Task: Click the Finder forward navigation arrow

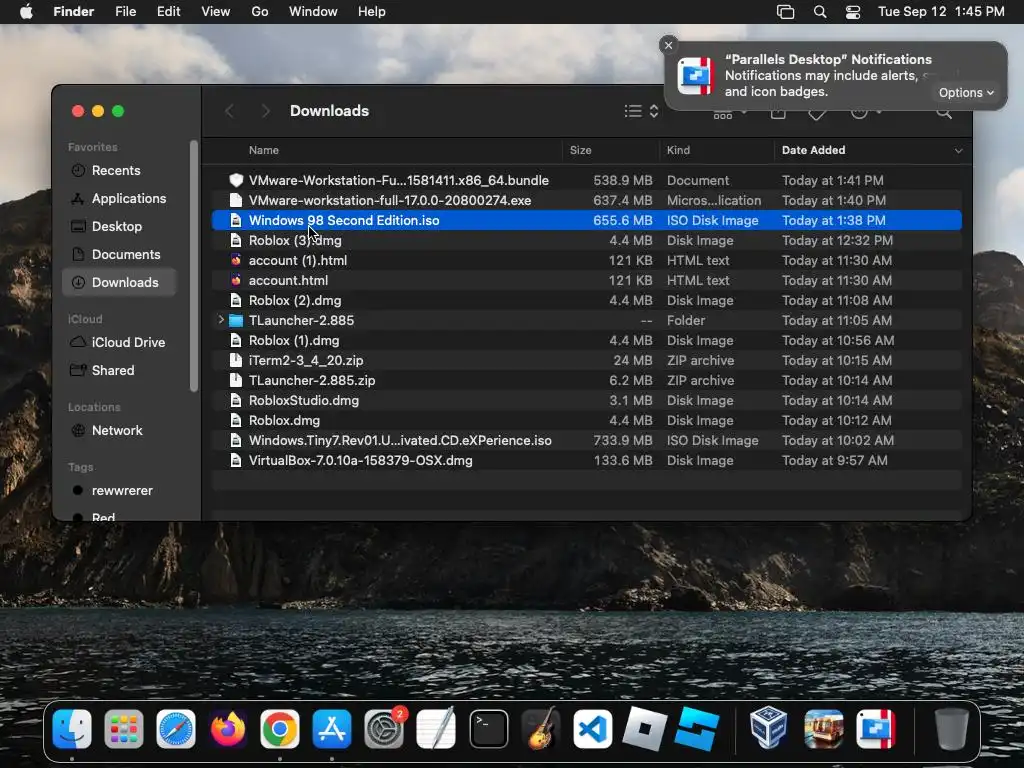Action: coord(265,111)
